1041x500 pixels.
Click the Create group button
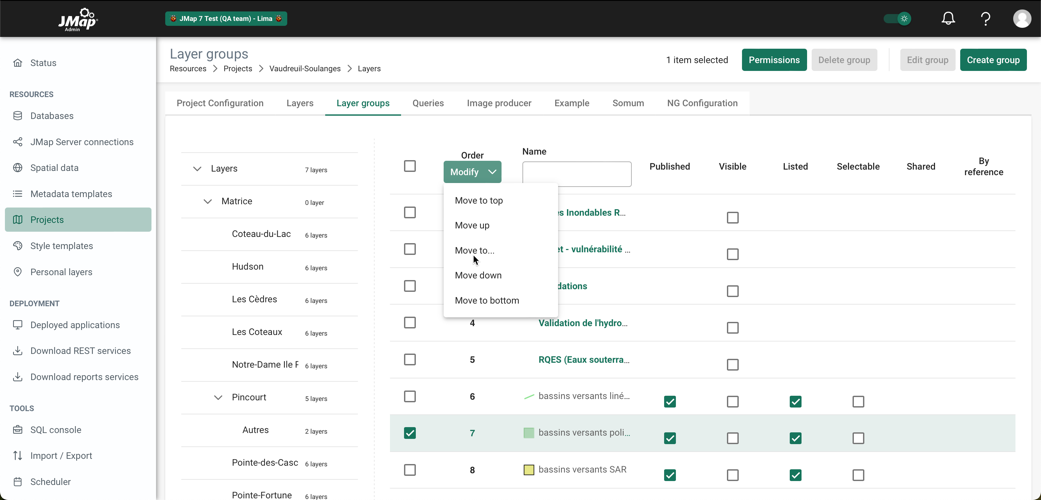point(992,60)
